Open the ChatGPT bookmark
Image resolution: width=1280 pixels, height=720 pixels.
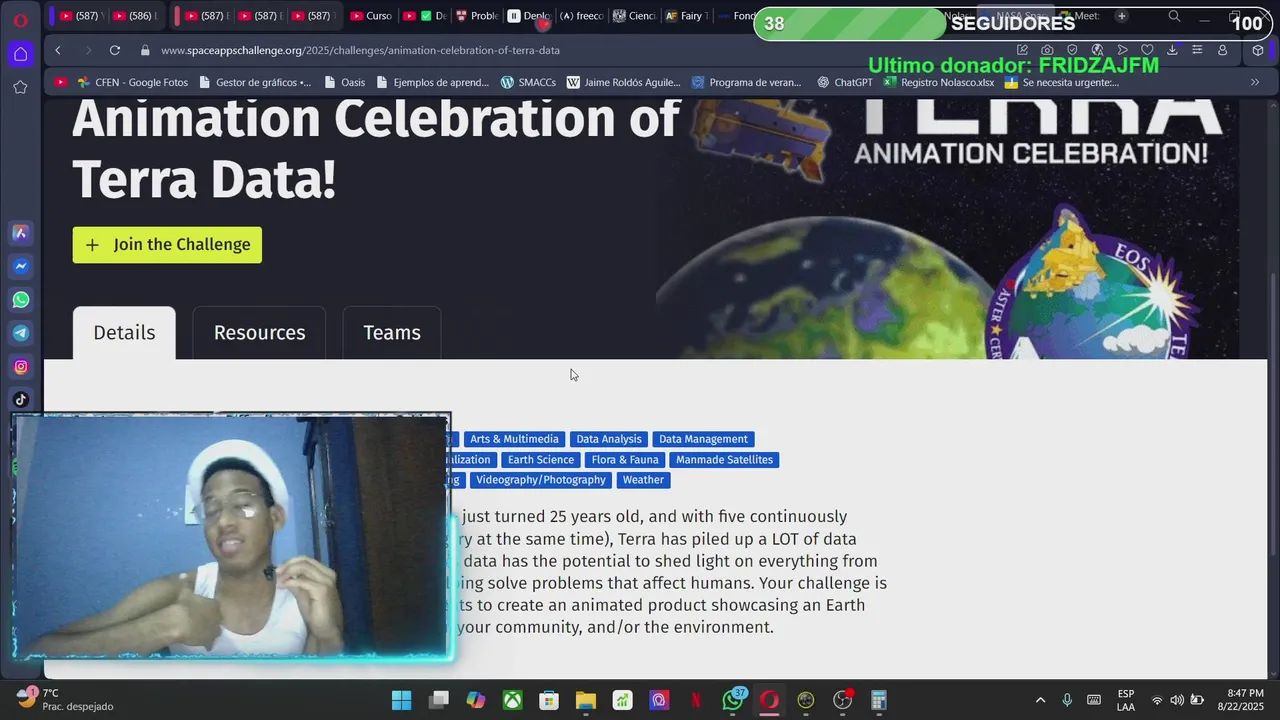pyautogui.click(x=845, y=82)
